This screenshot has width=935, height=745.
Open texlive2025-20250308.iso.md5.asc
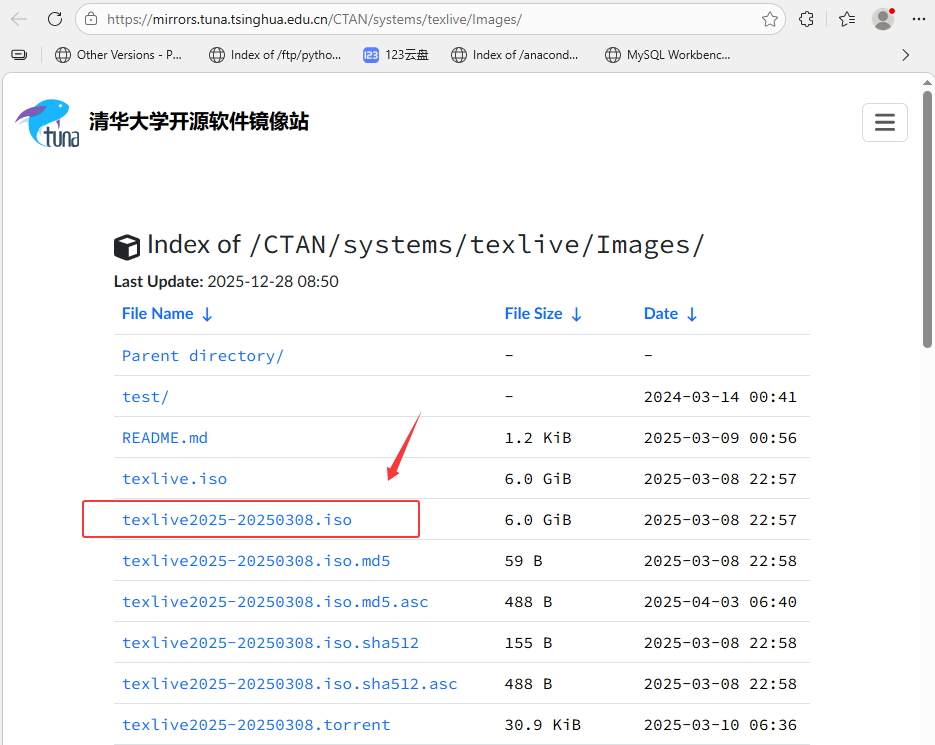(275, 602)
